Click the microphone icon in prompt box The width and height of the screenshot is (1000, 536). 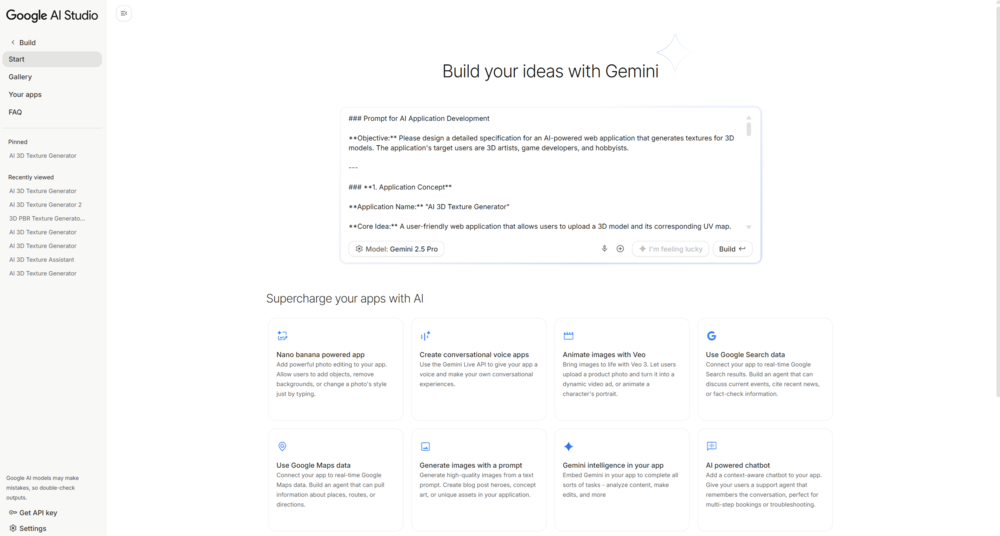(x=604, y=249)
